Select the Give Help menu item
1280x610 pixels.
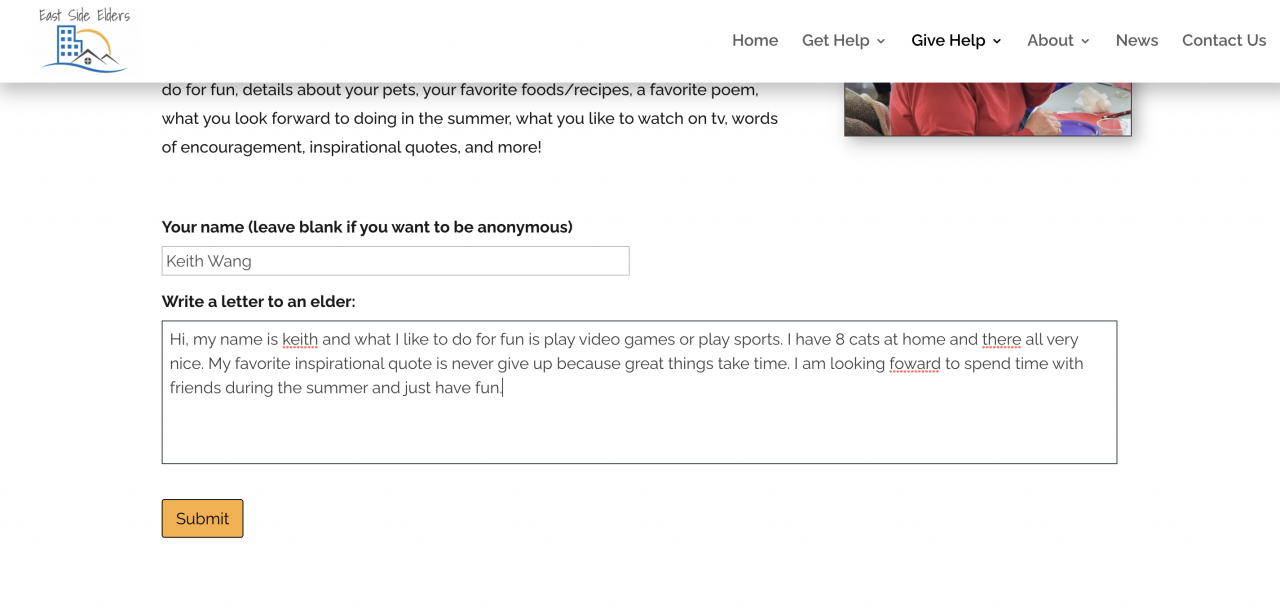coord(947,41)
